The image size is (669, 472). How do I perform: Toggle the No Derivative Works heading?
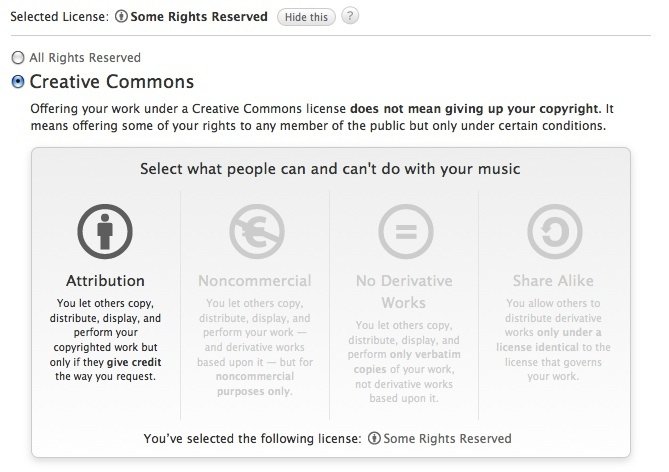coord(404,291)
